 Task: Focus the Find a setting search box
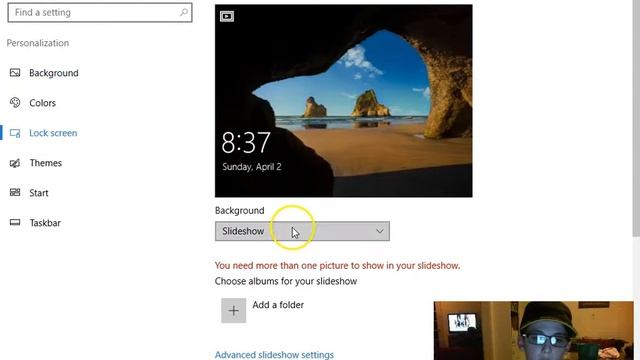coord(100,13)
